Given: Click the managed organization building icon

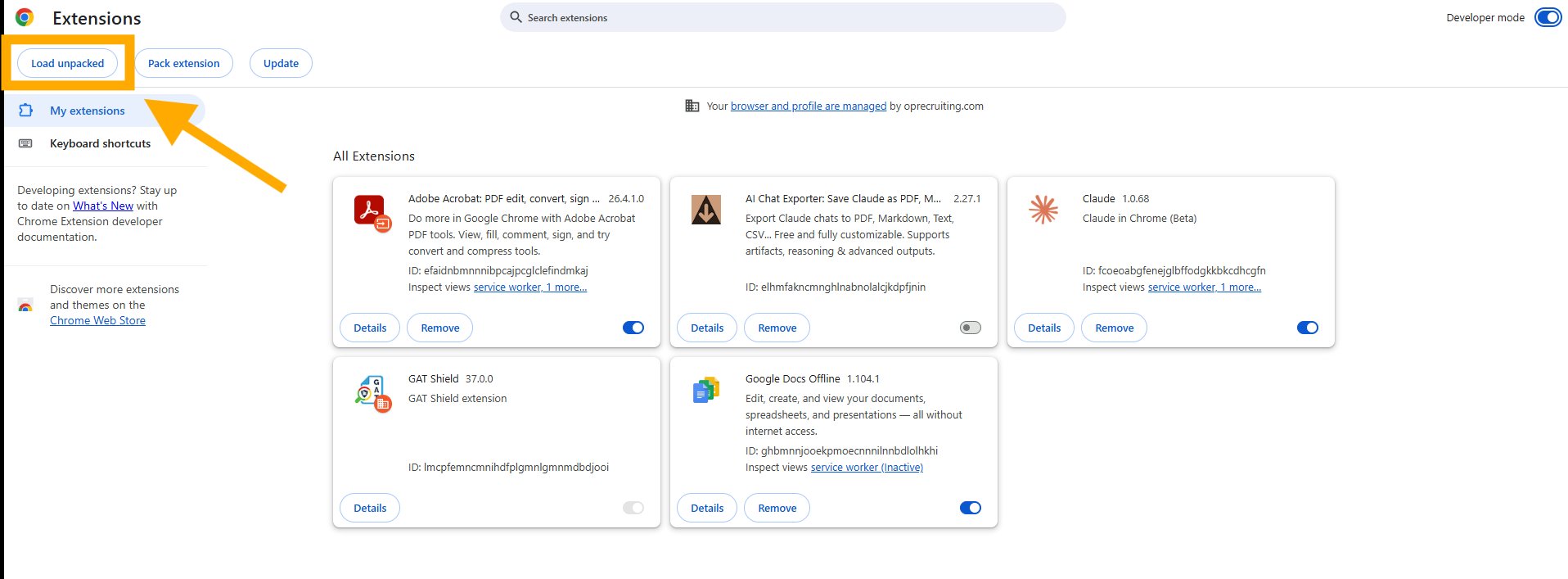Looking at the screenshot, I should coord(692,106).
